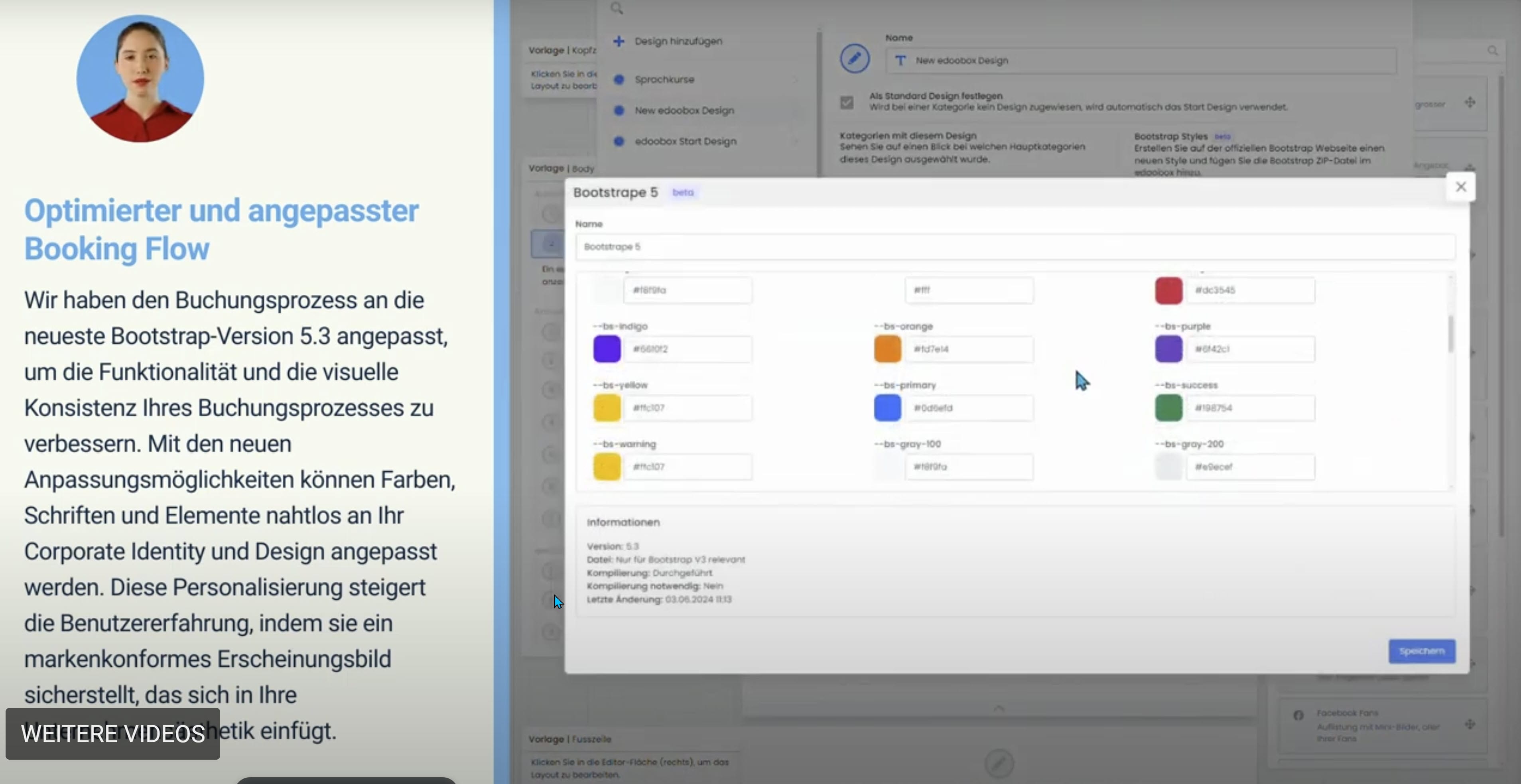Click the plus icon beside Design hinzufügen
1521x784 pixels.
click(618, 41)
